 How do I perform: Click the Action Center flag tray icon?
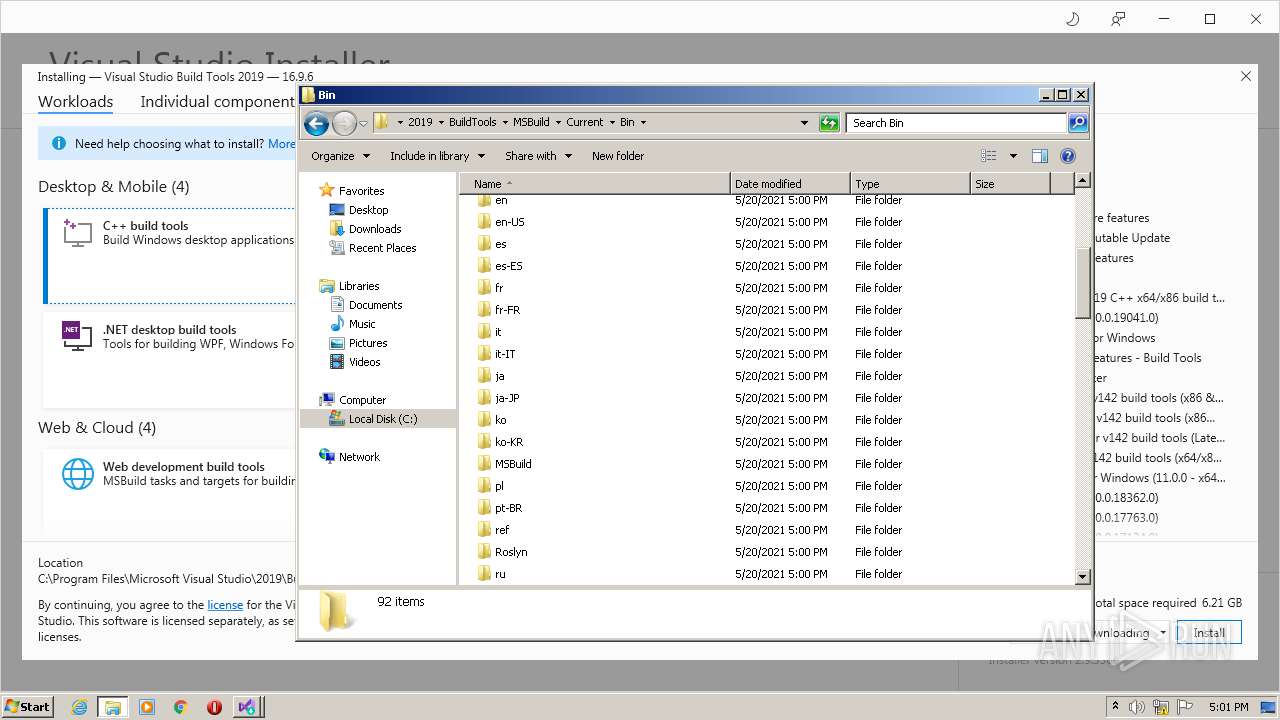1185,707
